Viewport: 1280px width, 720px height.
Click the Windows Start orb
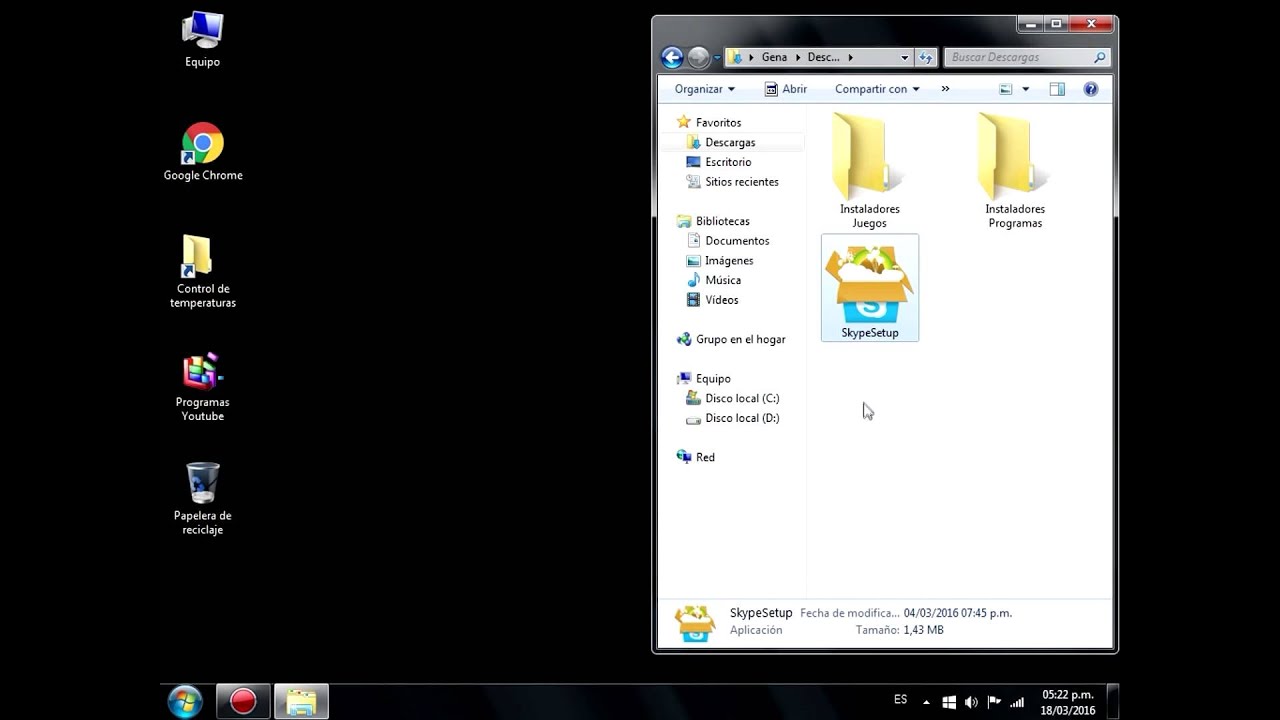185,702
